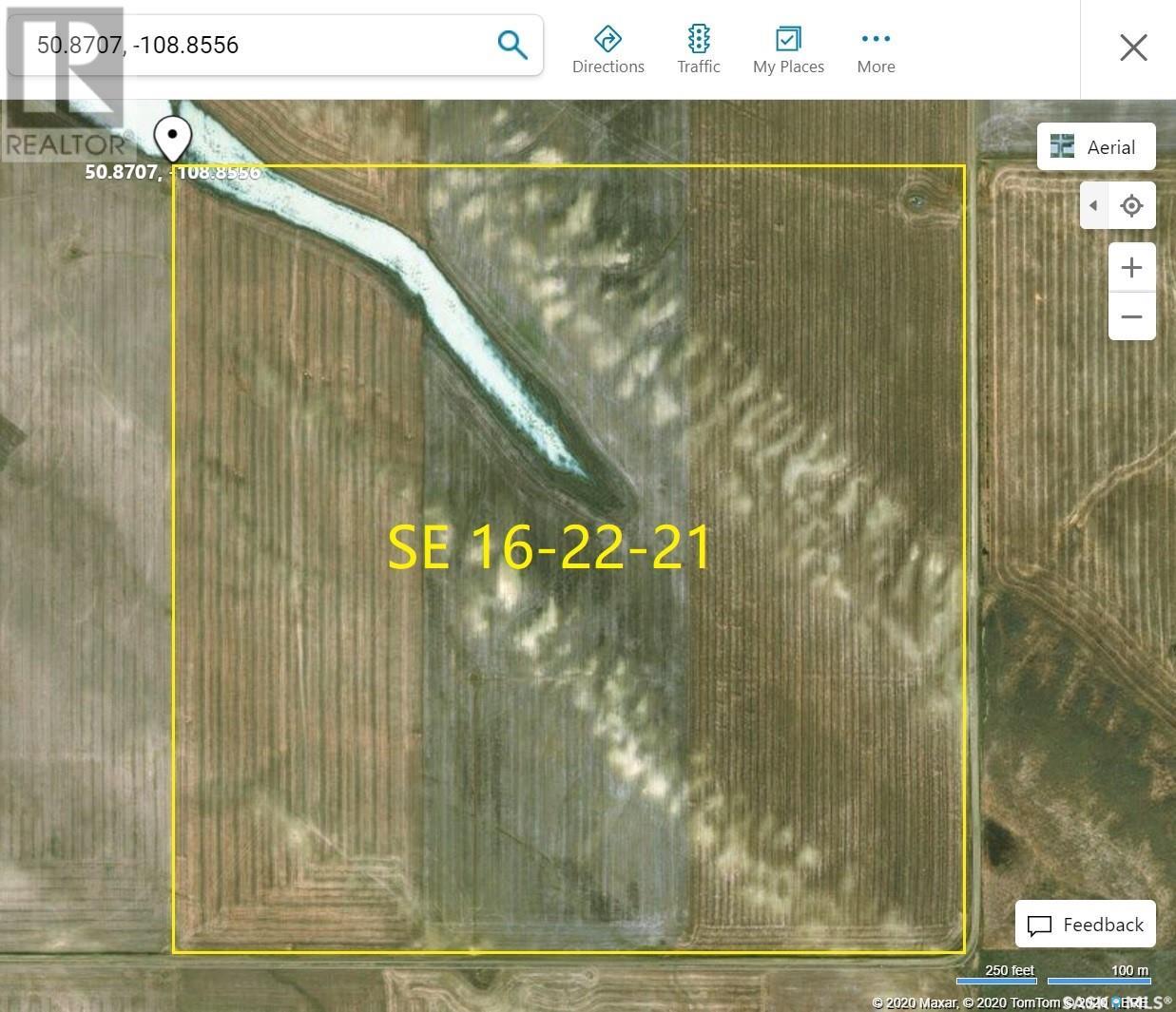Click the SE 16-22-21 parcel label
The width and height of the screenshot is (1176, 1012).
pyautogui.click(x=549, y=548)
